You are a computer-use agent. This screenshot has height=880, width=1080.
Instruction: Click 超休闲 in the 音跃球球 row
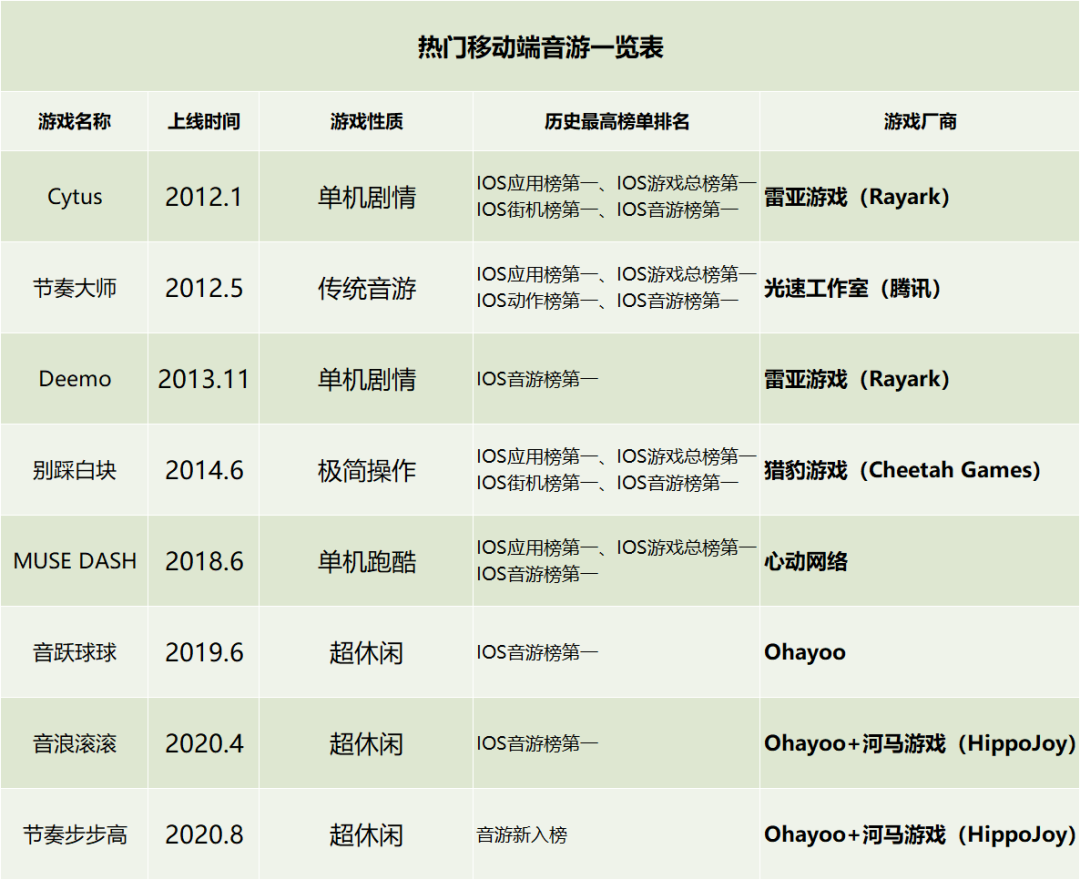[x=366, y=653]
